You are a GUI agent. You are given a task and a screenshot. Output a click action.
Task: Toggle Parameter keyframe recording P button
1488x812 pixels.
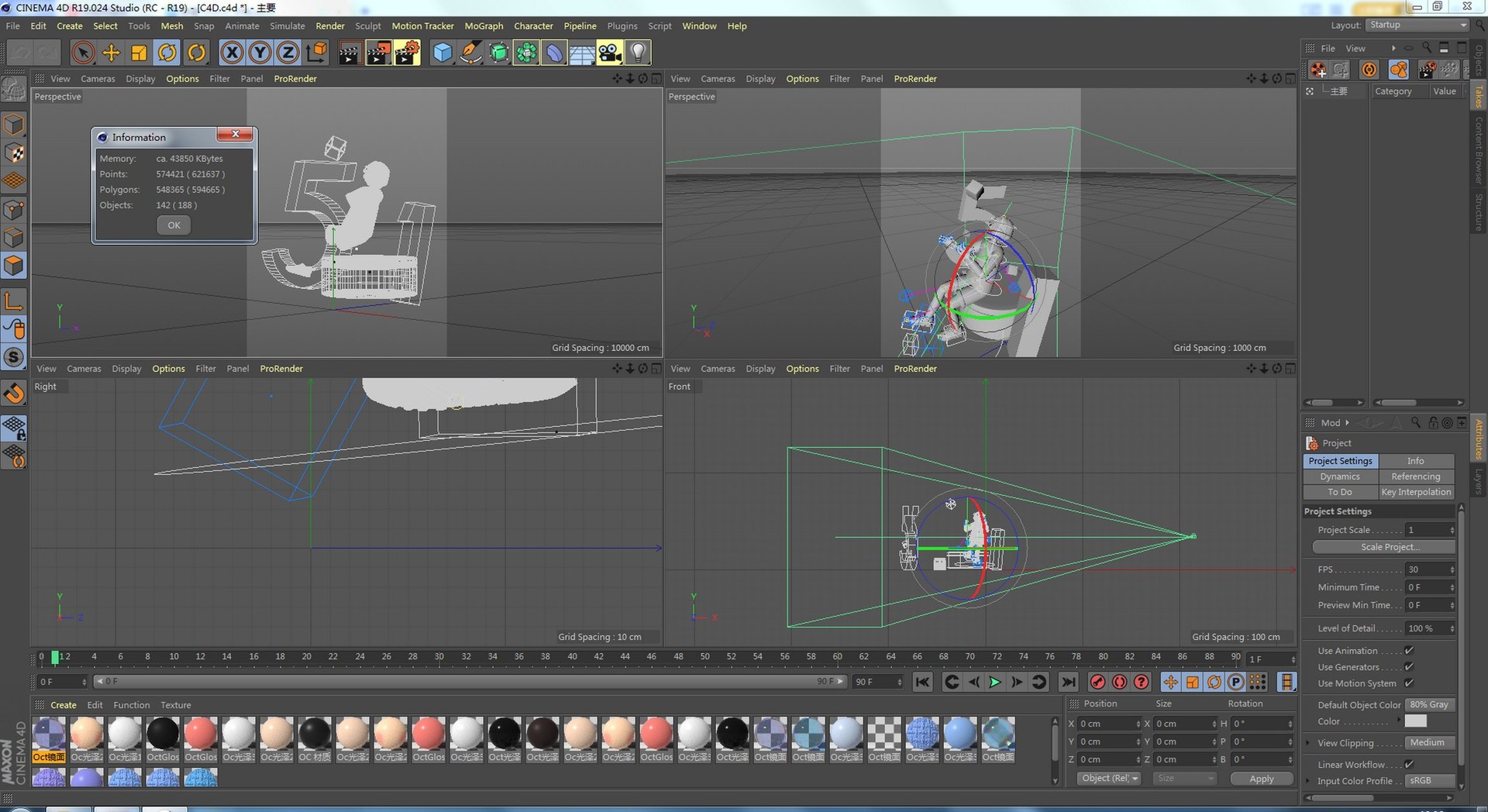click(x=1236, y=682)
